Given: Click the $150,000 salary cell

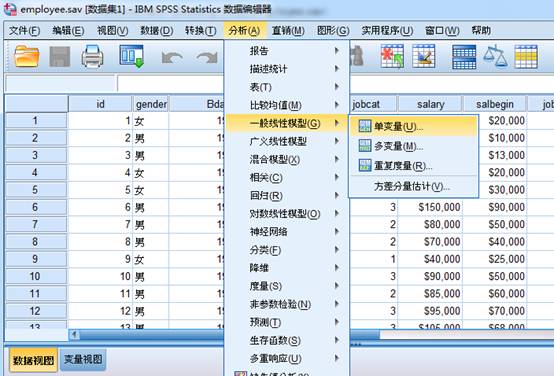Looking at the screenshot, I should pos(430,207).
